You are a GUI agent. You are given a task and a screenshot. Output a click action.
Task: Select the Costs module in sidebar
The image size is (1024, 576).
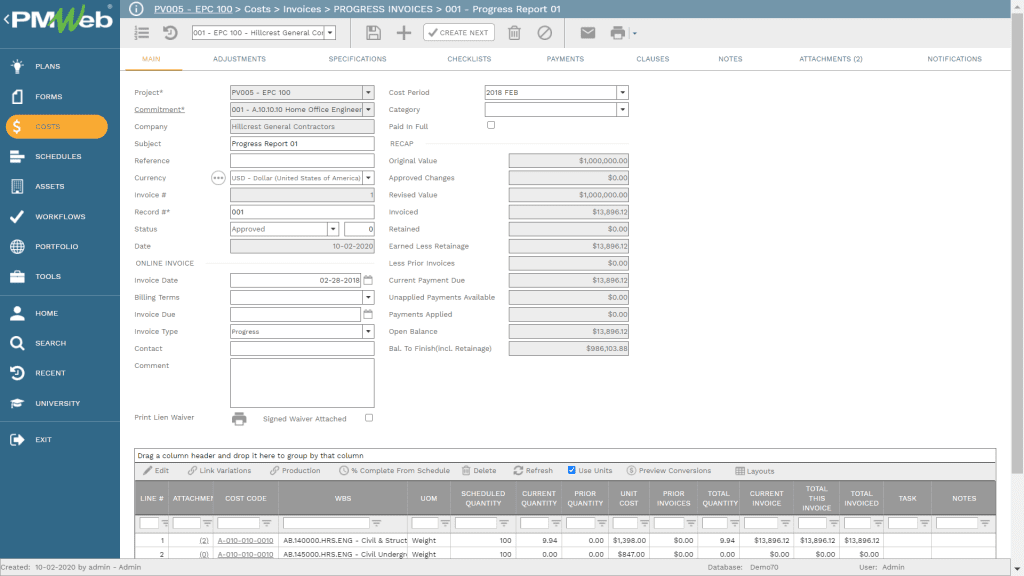[x=57, y=127]
